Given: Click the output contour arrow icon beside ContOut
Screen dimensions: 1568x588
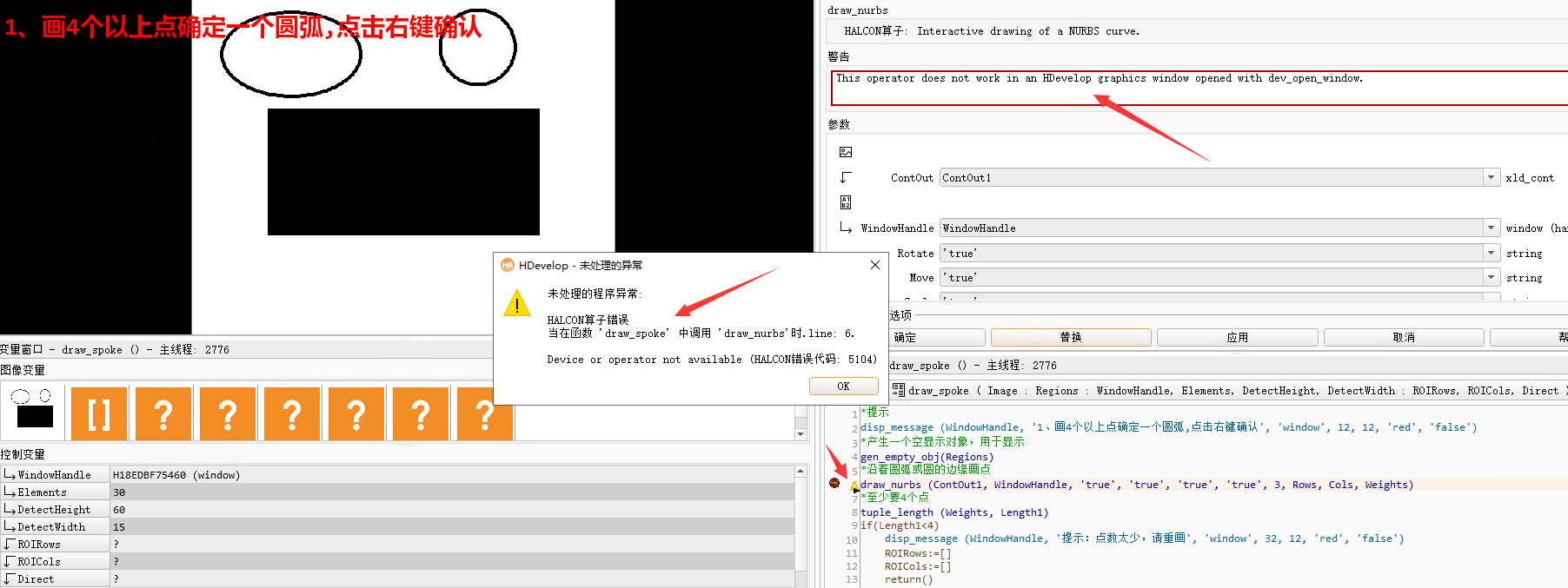Looking at the screenshot, I should [x=846, y=177].
